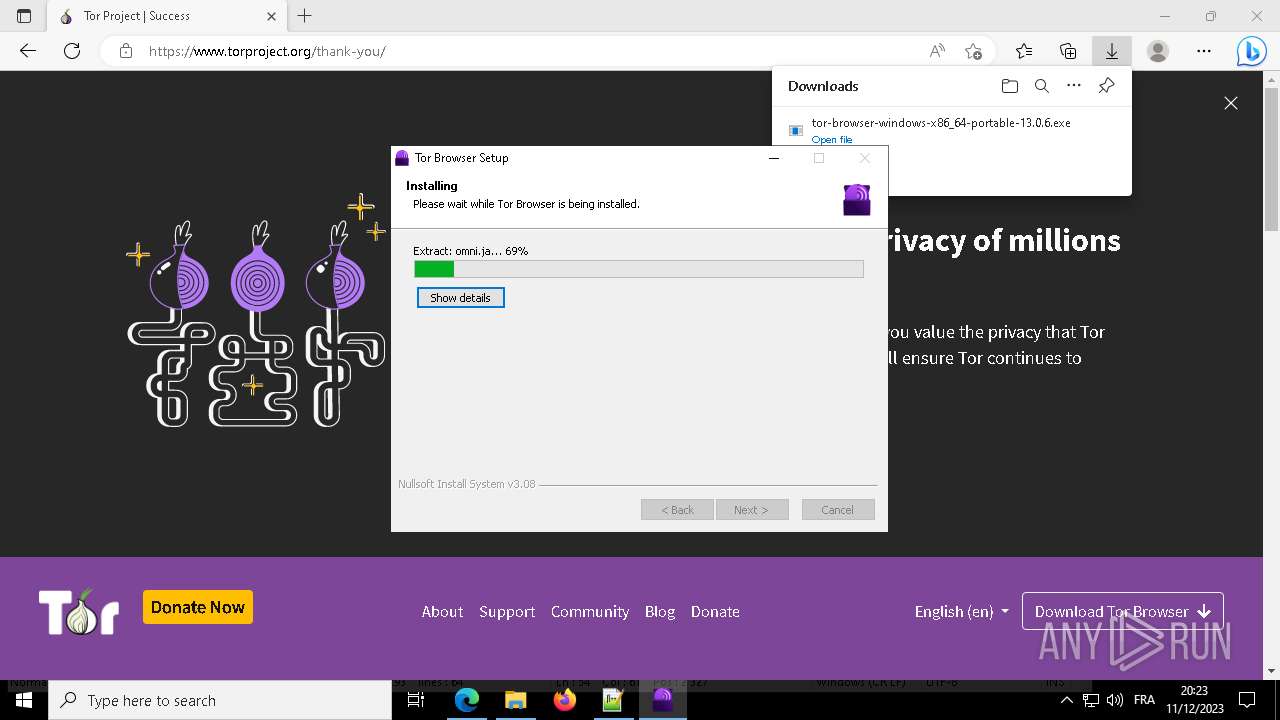Pin the Downloads panel
The image size is (1280, 720).
(1106, 86)
